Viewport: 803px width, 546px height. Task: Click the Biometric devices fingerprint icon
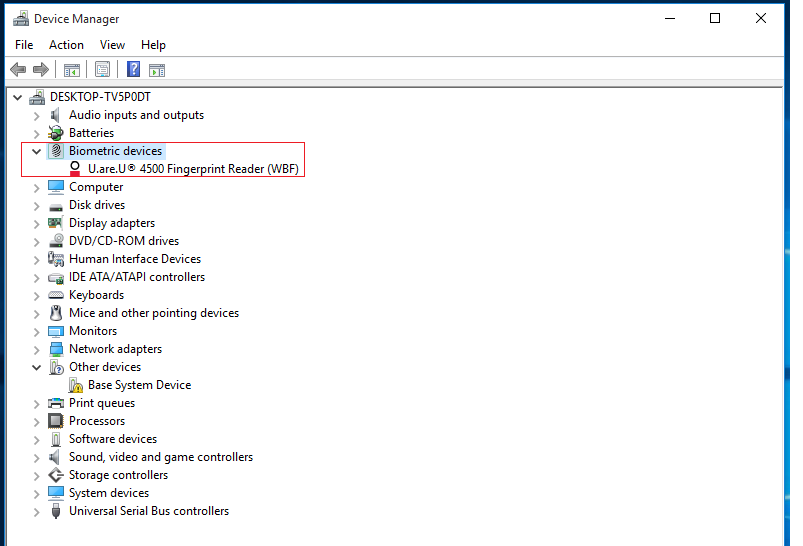coord(56,151)
